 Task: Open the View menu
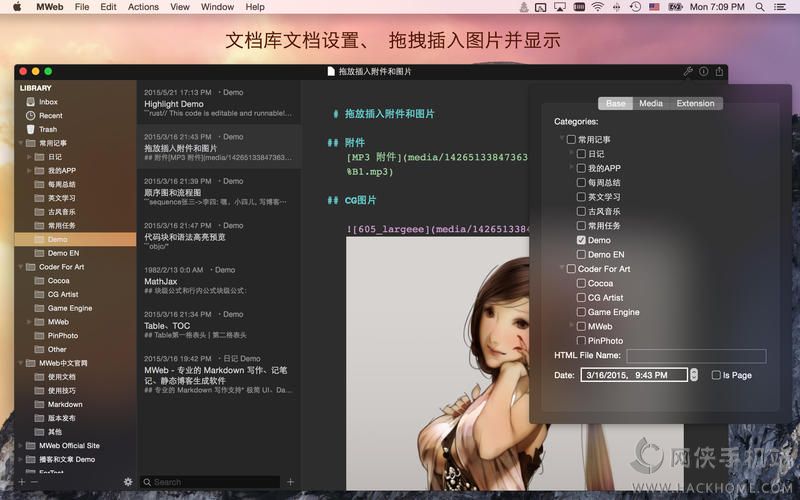click(x=180, y=7)
